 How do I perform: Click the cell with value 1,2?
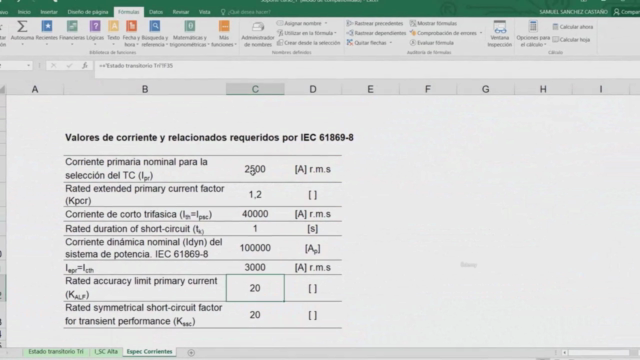[255, 195]
